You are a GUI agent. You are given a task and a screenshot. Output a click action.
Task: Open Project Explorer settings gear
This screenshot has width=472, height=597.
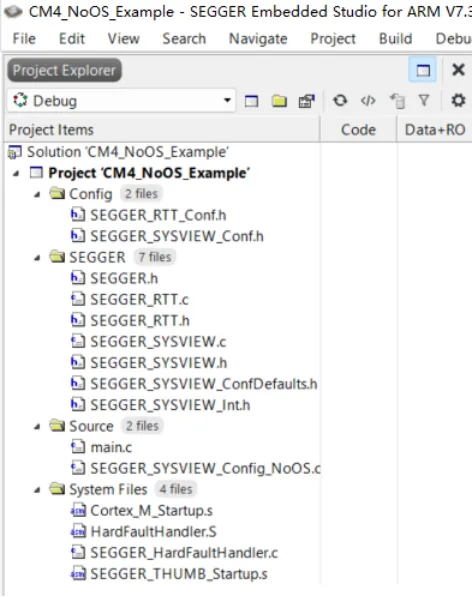pos(458,101)
